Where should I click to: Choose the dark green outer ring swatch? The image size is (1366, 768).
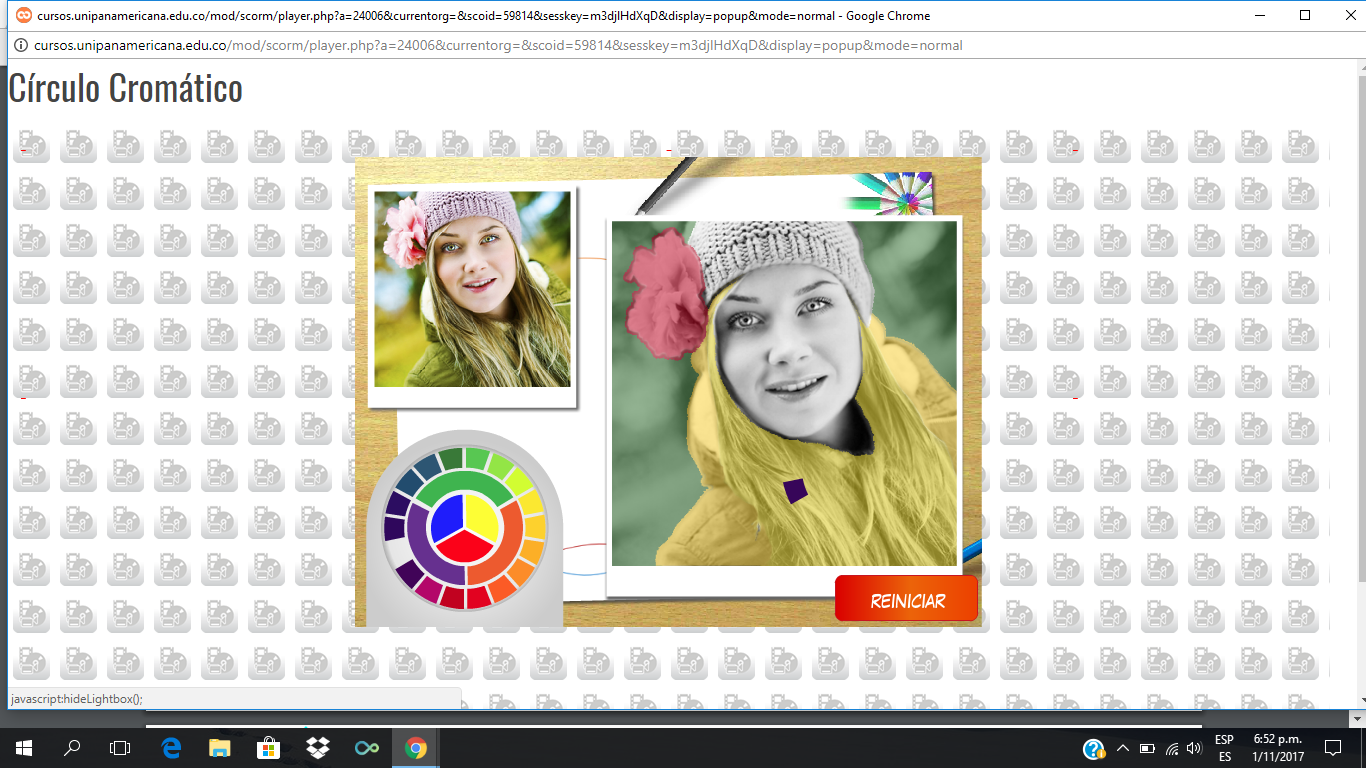tap(451, 458)
